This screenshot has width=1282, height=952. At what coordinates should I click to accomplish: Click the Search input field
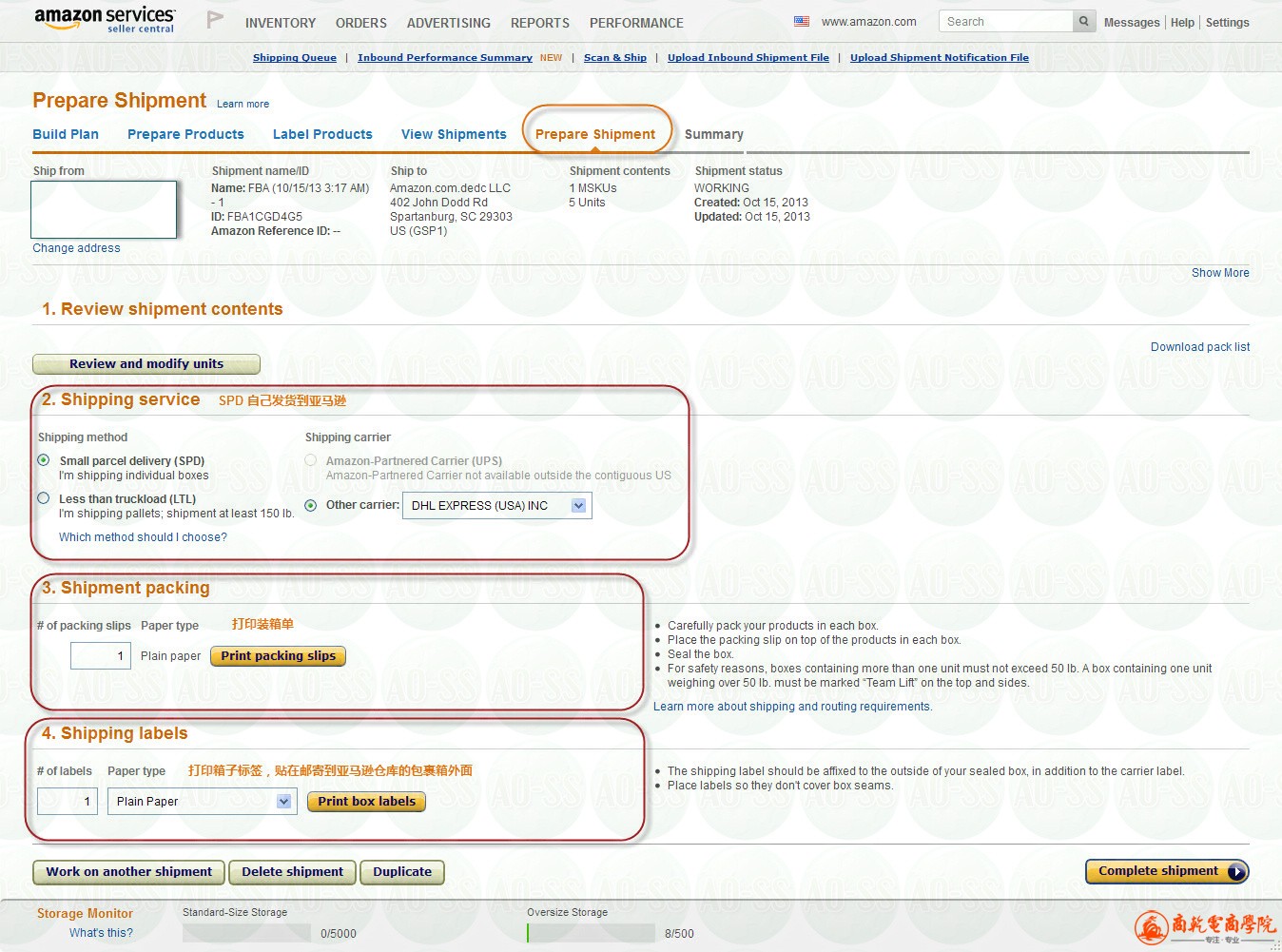tap(1006, 21)
